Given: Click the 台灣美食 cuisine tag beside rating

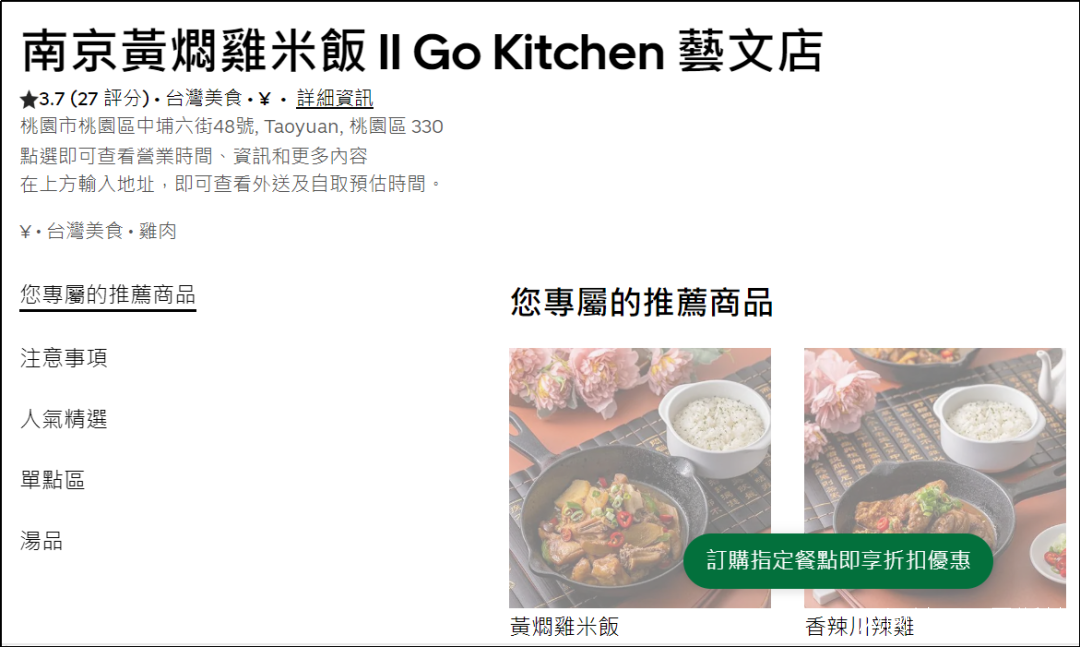Looking at the screenshot, I should click(x=204, y=99).
